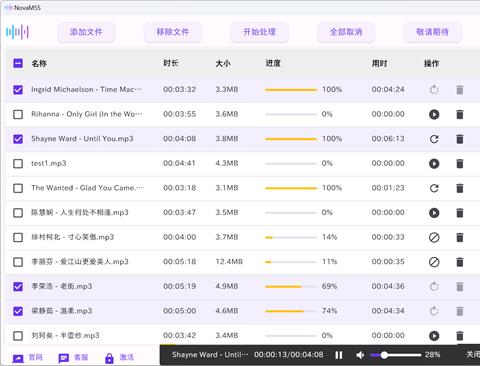Screen dimensions: 480x366
Task: Click the NovaMSS waveform logo
Action: (x=17, y=32)
